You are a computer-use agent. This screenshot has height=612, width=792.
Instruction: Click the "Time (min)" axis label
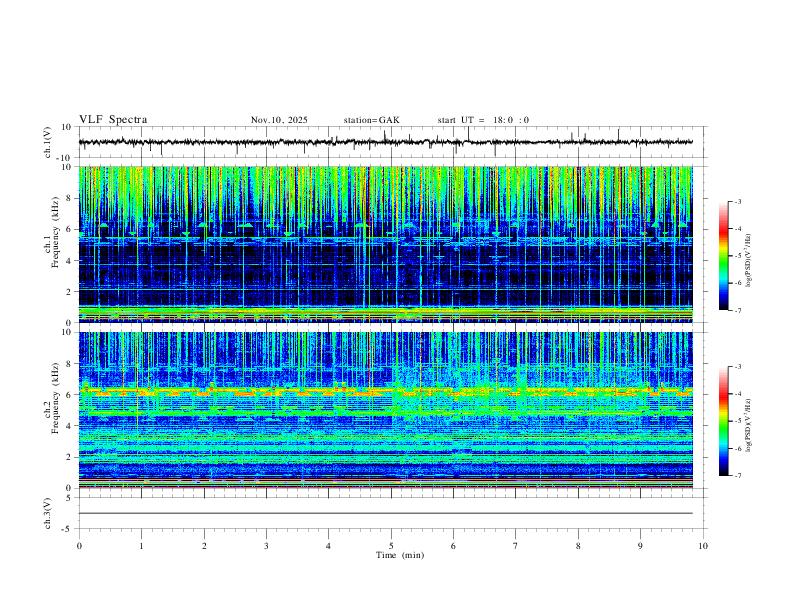click(x=400, y=555)
